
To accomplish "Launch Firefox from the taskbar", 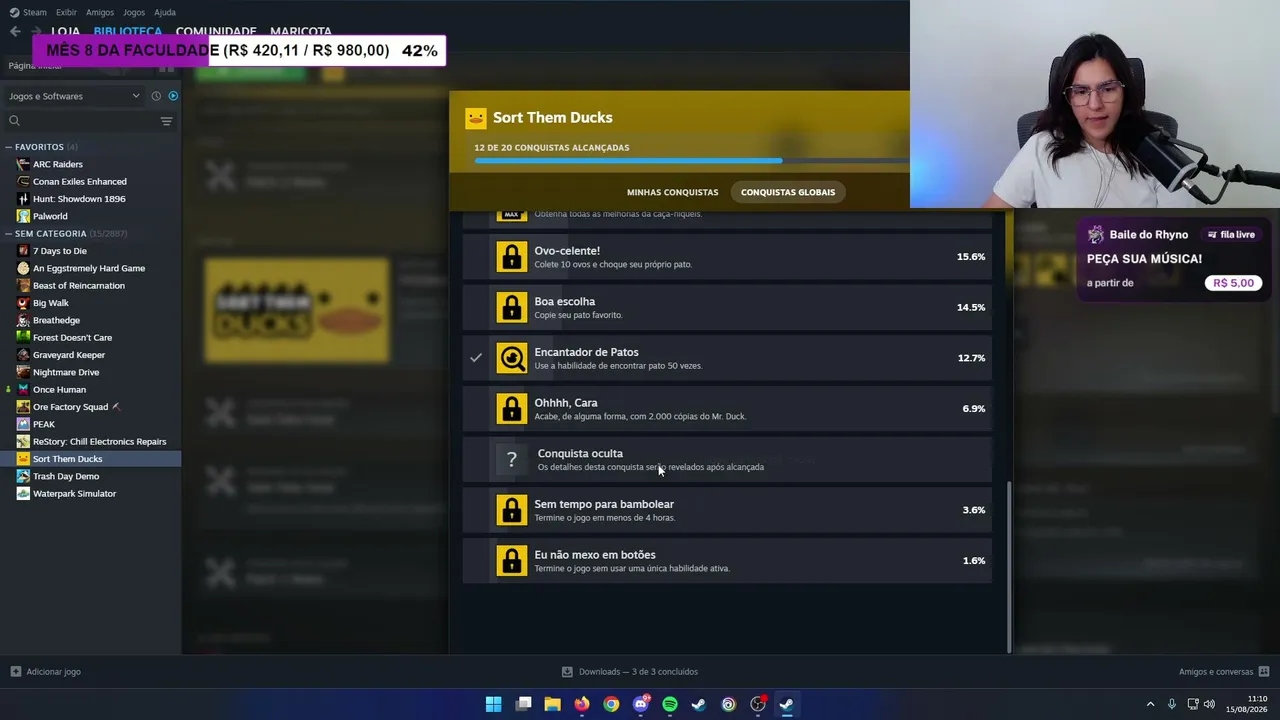I will (x=582, y=704).
